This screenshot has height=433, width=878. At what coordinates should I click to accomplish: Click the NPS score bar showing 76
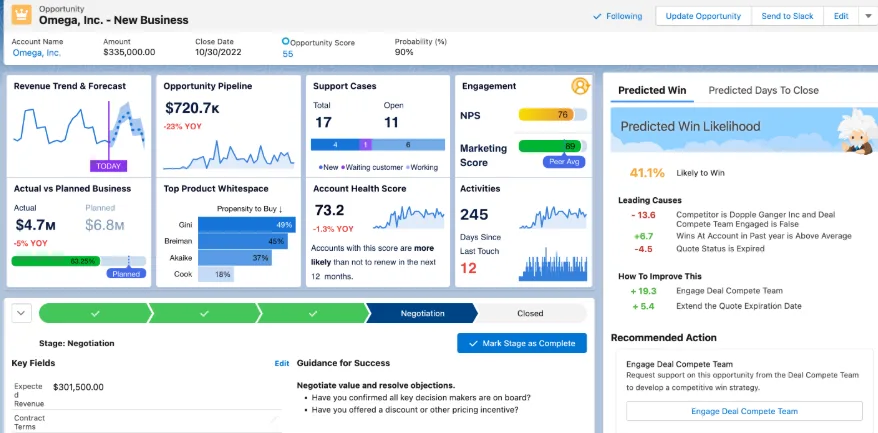tap(553, 115)
